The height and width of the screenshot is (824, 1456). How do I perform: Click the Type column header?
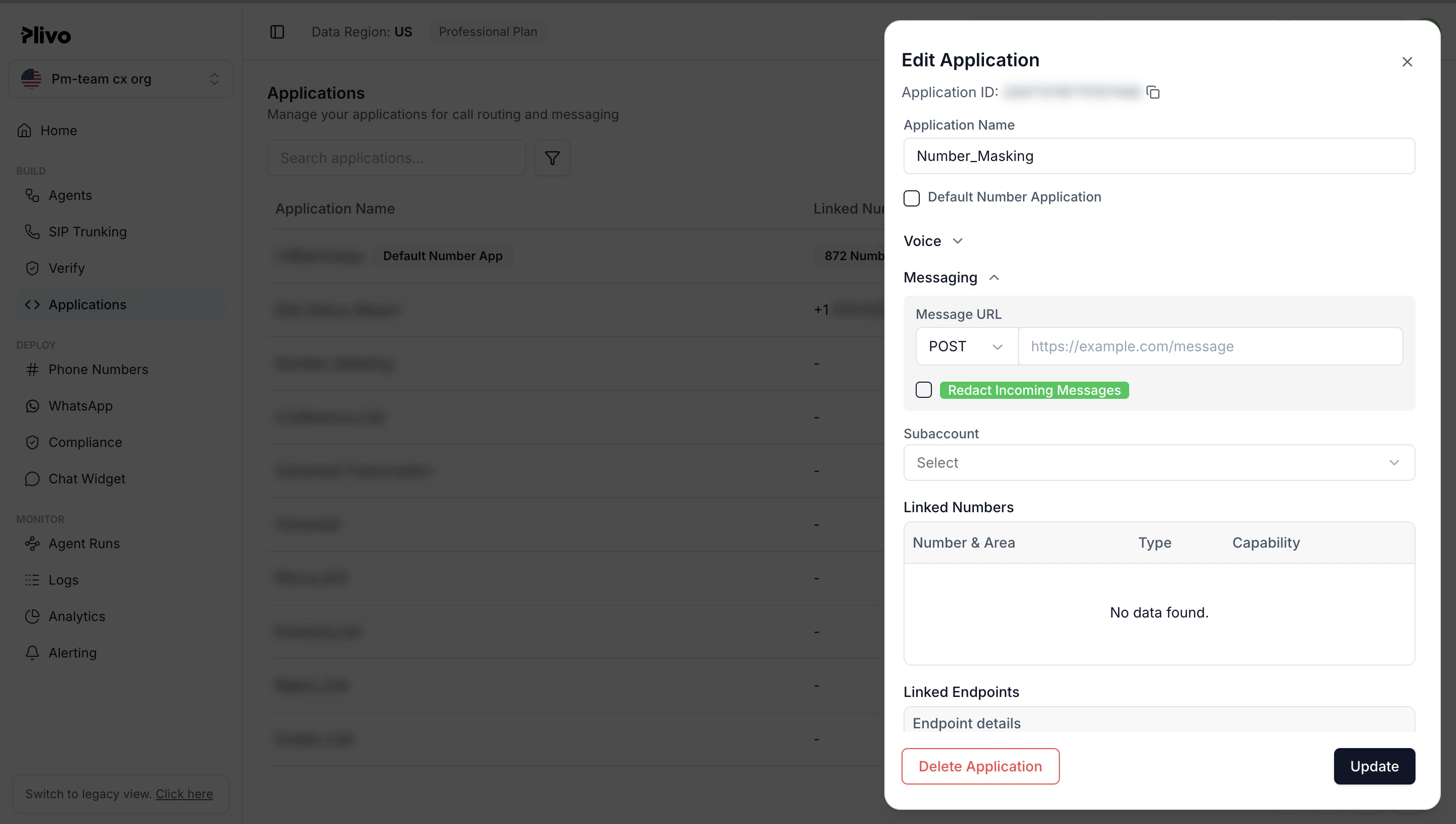[x=1154, y=543]
